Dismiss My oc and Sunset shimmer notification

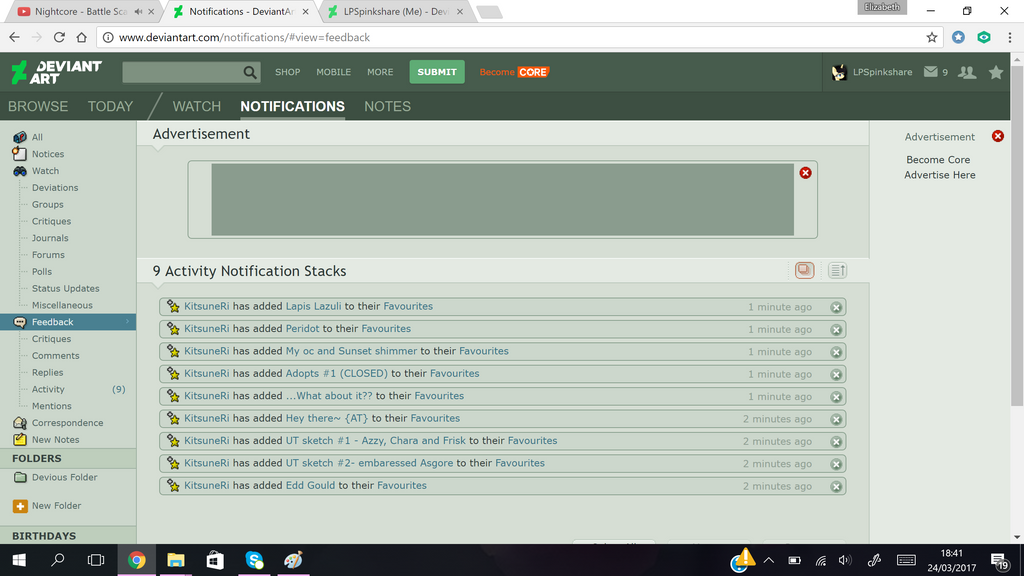[836, 352]
